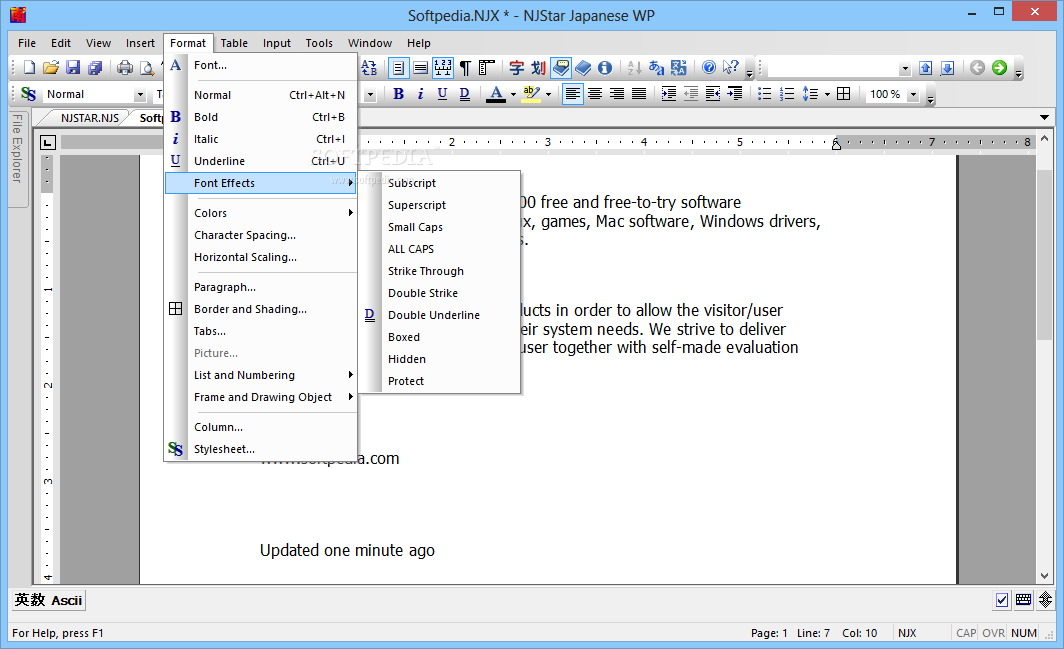Open the Normal style dropdown
Image resolution: width=1064 pixels, height=649 pixels.
pos(140,95)
